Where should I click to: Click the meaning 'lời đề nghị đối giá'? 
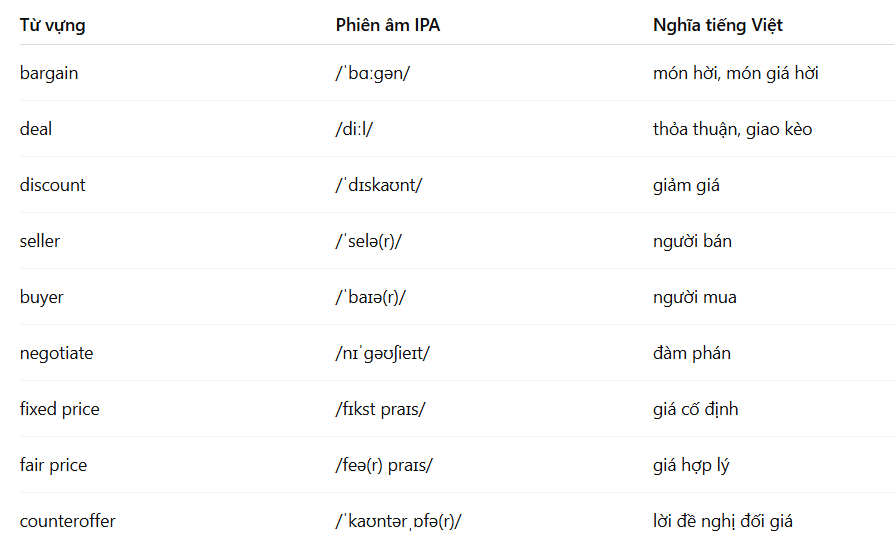[x=723, y=521]
